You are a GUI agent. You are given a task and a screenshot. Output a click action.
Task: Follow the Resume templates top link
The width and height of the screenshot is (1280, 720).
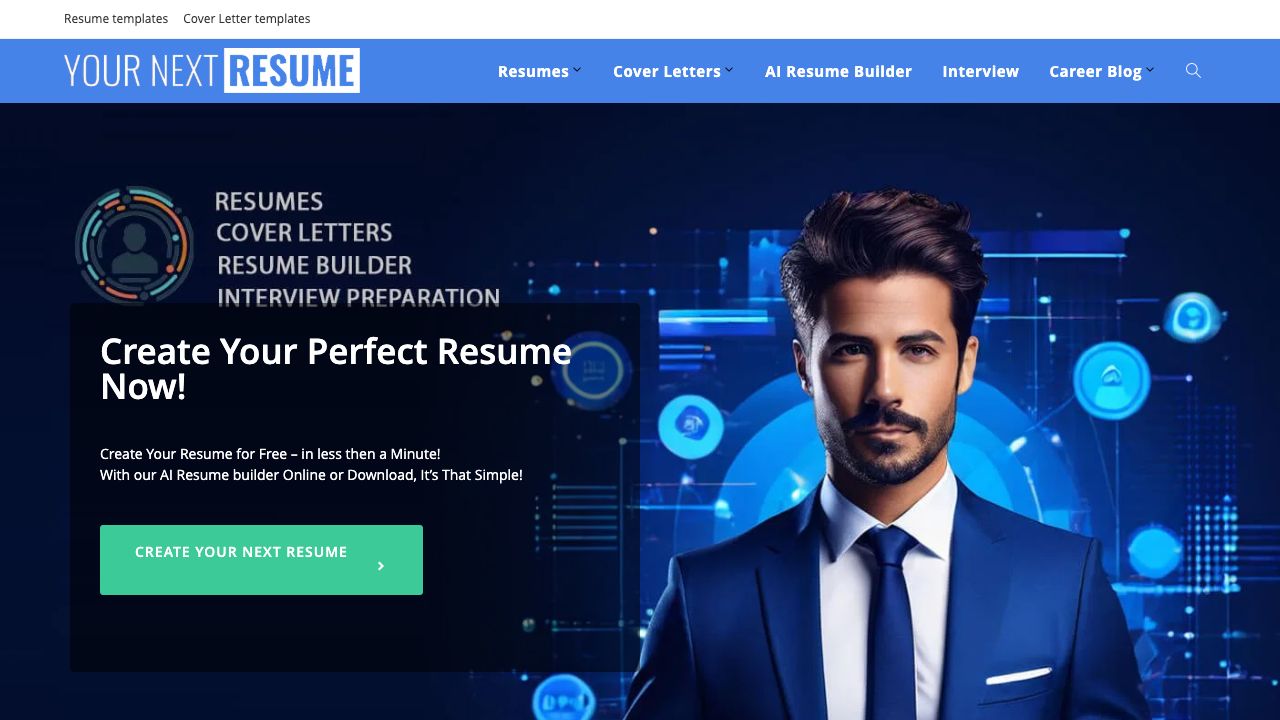[116, 19]
